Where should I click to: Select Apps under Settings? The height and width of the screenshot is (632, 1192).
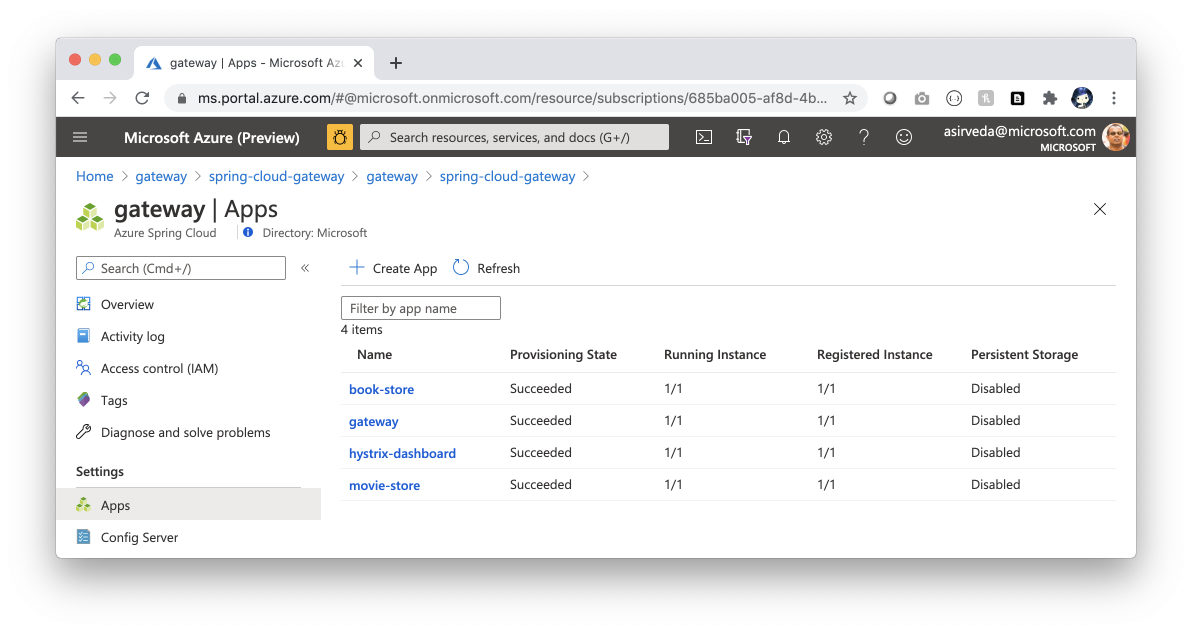(189, 505)
